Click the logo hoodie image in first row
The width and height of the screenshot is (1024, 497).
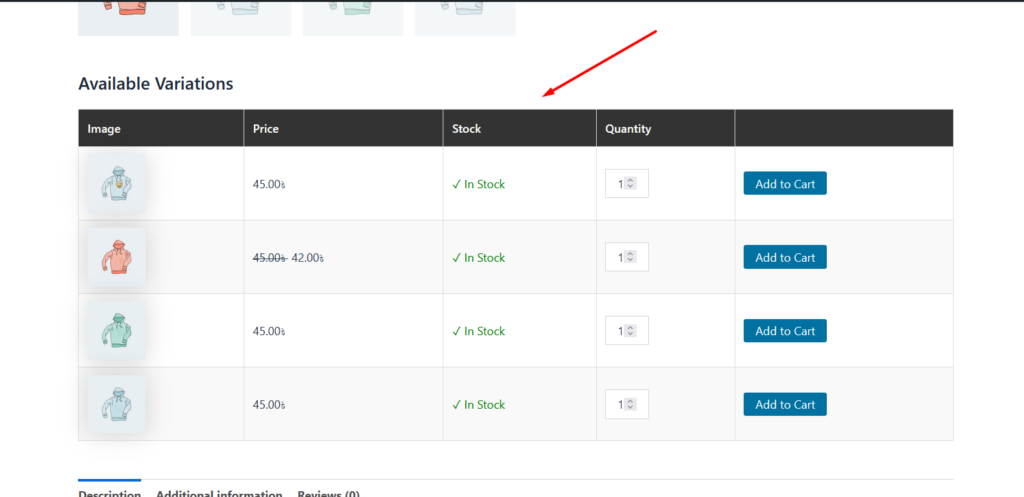tap(116, 184)
